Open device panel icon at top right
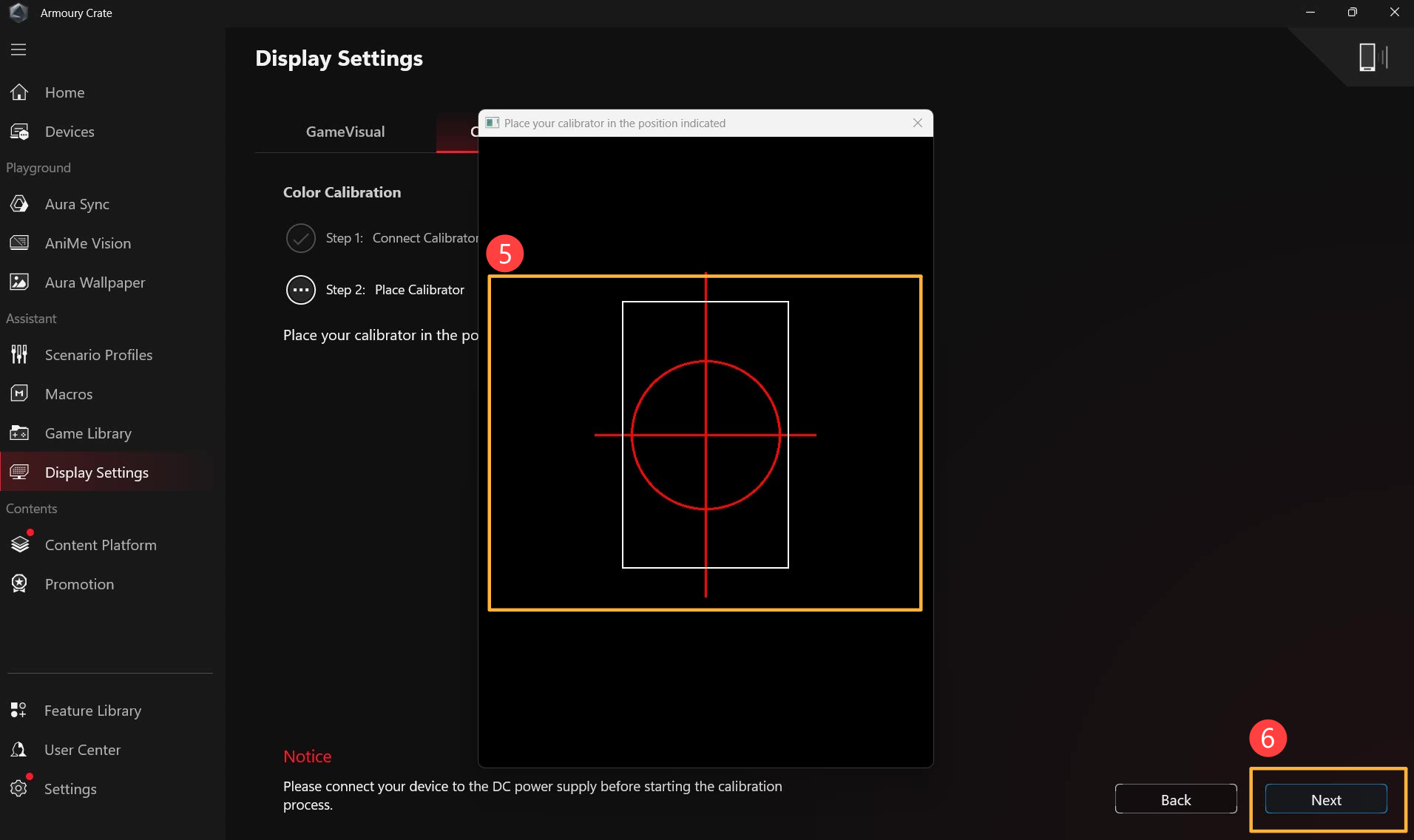Screen dimensions: 1414x840 click(1372, 57)
